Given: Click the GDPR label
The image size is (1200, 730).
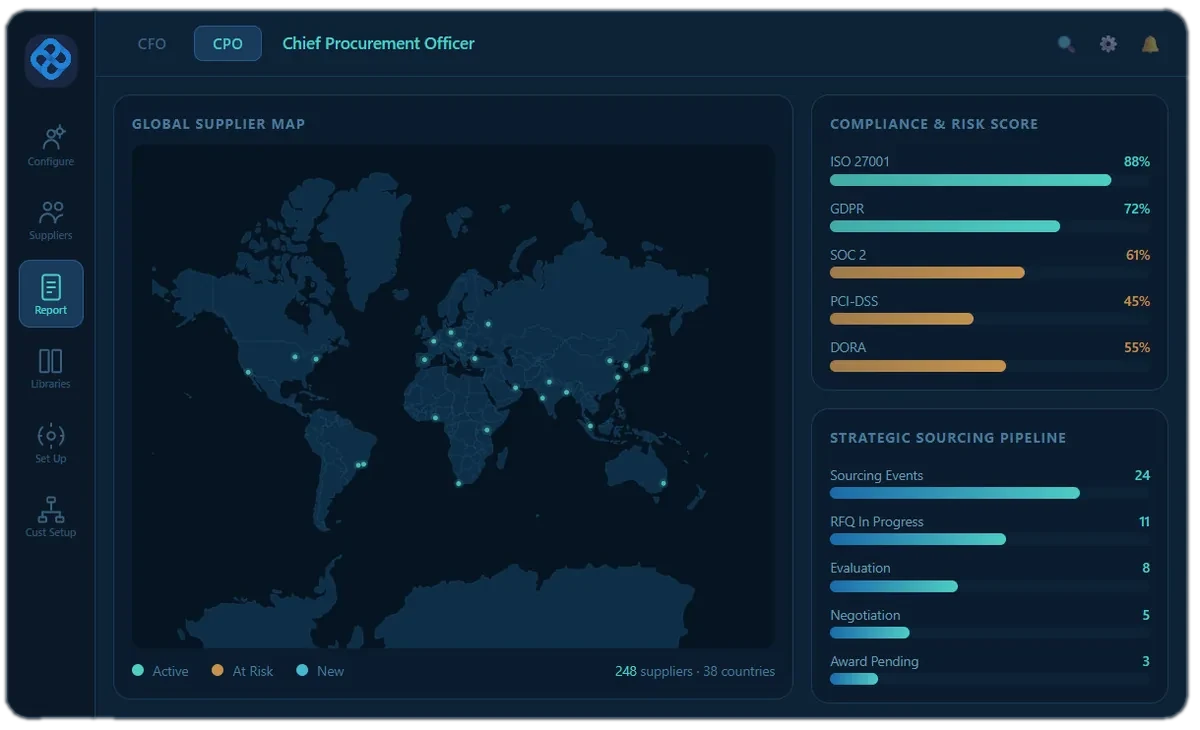Looking at the screenshot, I should click(847, 208).
